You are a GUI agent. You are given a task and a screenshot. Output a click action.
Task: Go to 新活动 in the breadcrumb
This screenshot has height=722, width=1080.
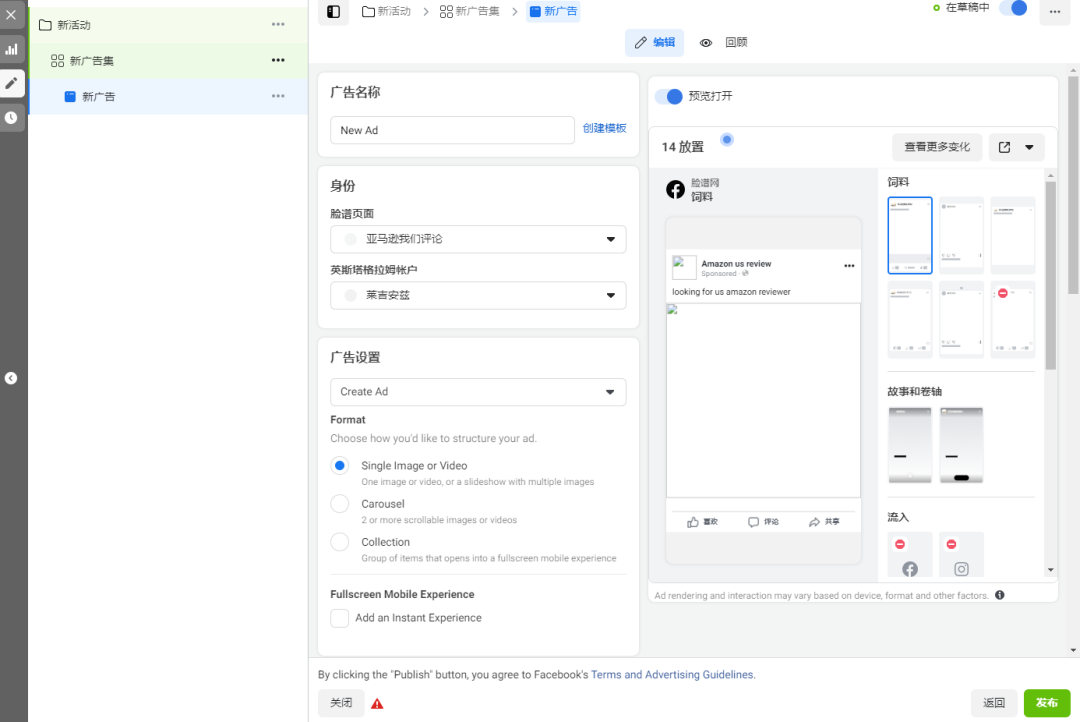(386, 12)
